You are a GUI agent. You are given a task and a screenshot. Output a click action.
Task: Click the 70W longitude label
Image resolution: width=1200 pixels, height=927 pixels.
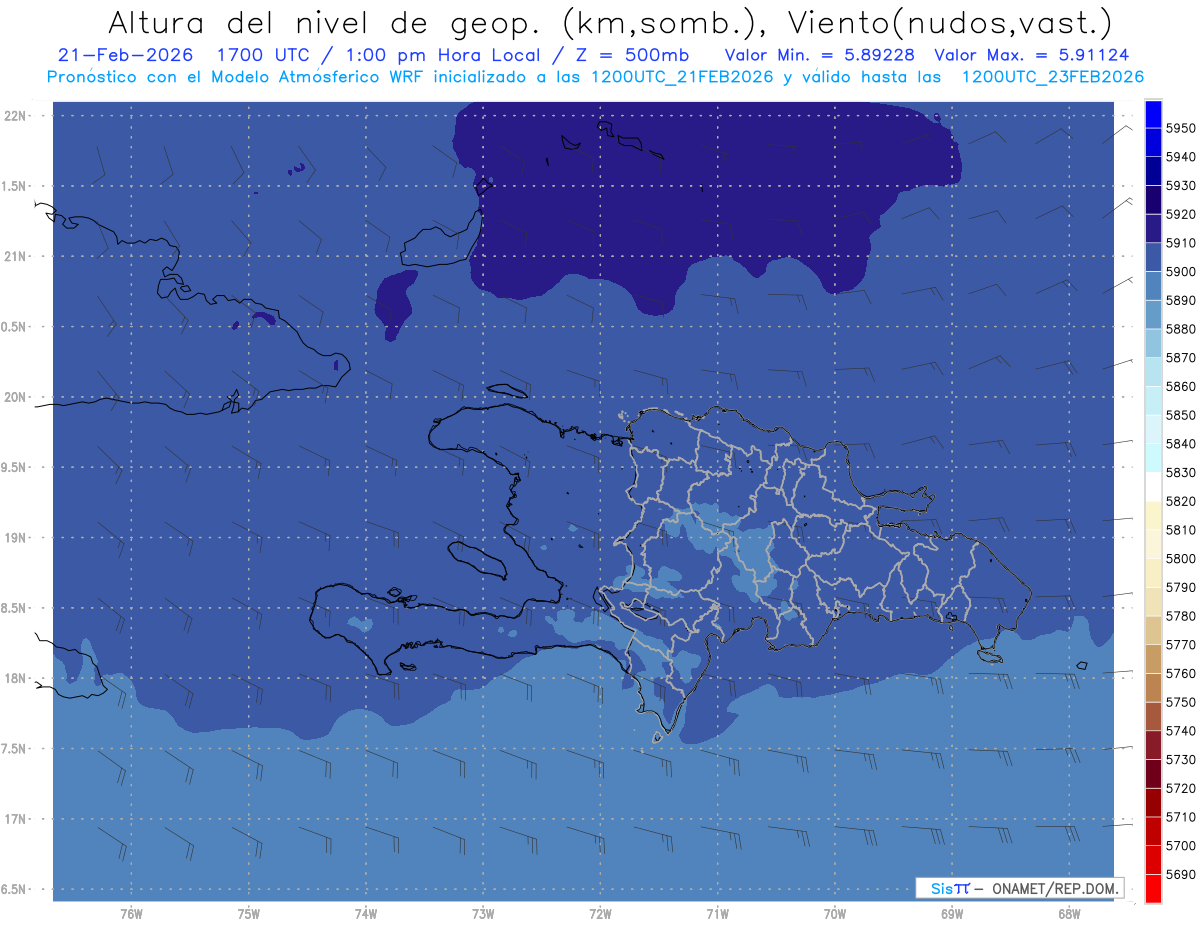pos(835,914)
